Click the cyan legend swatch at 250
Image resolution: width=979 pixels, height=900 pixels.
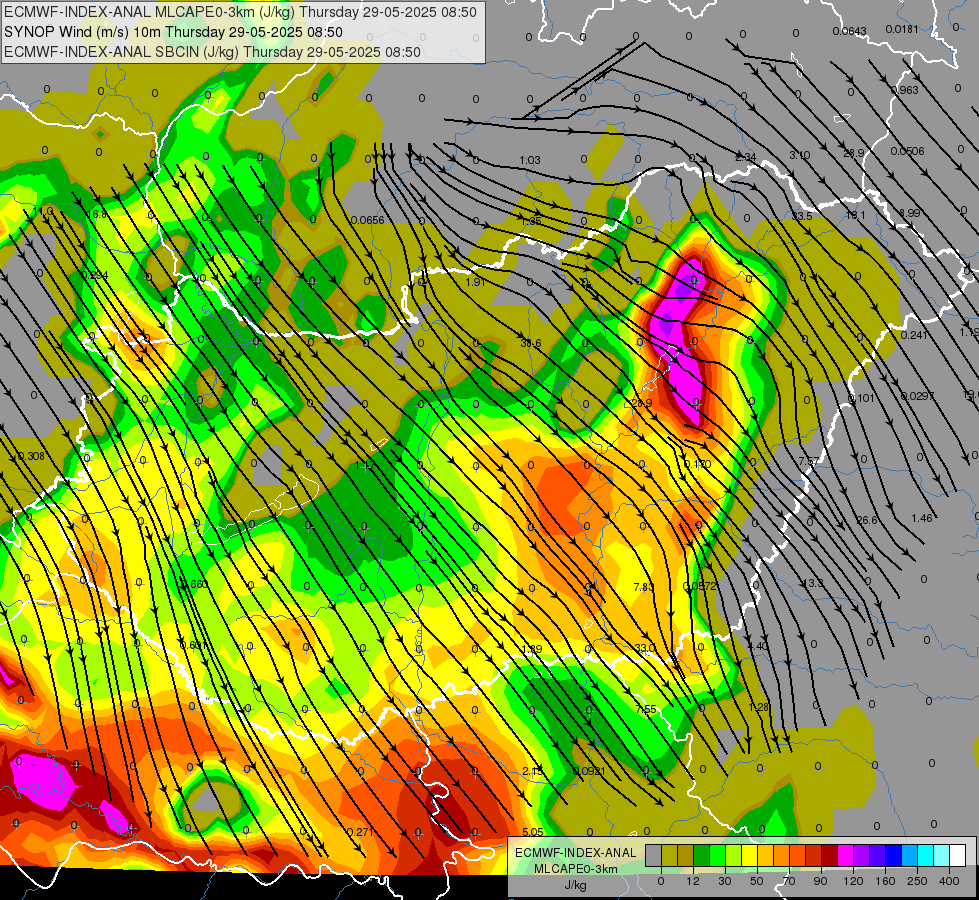click(926, 856)
